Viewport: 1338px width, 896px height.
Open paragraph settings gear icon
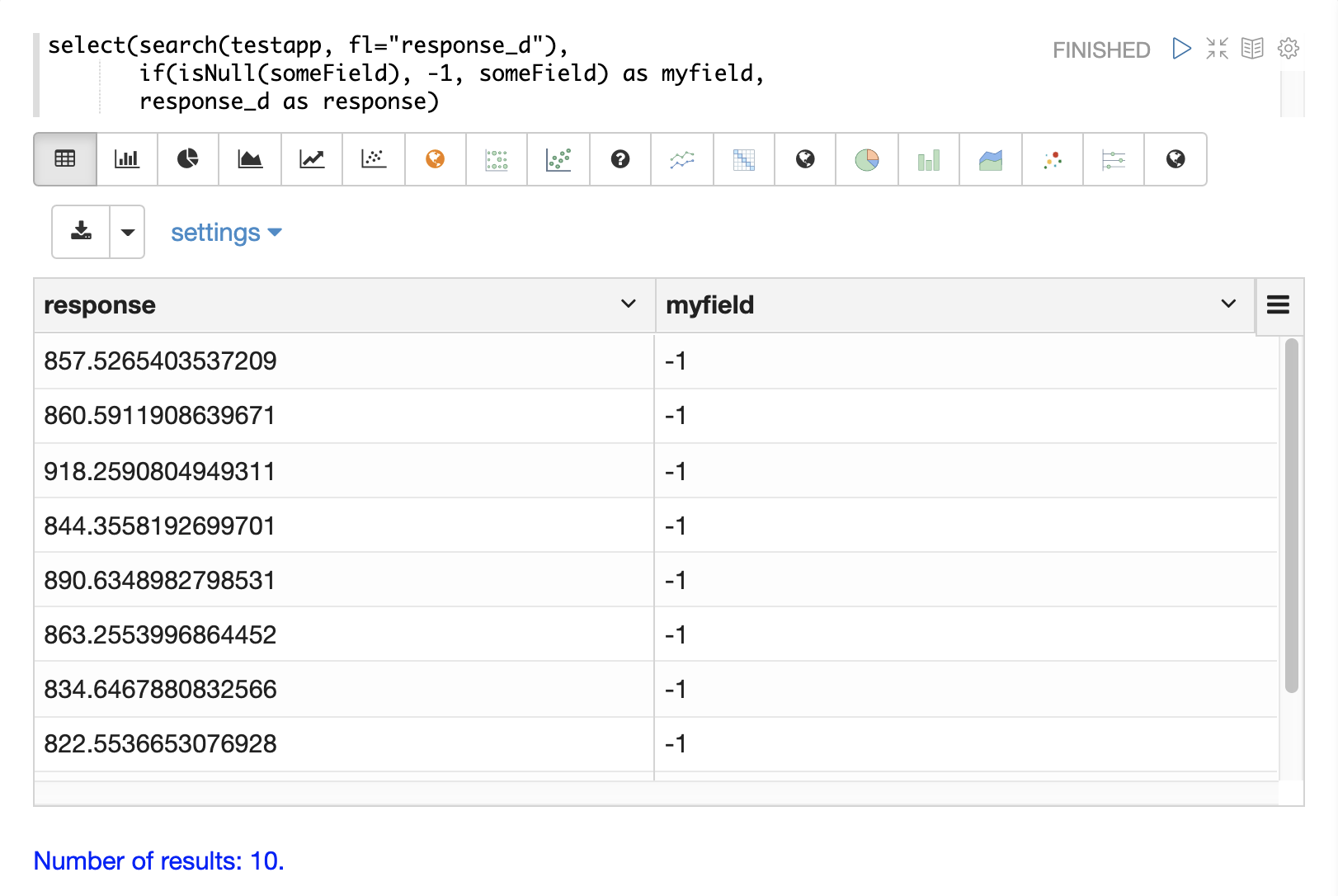[x=1288, y=49]
